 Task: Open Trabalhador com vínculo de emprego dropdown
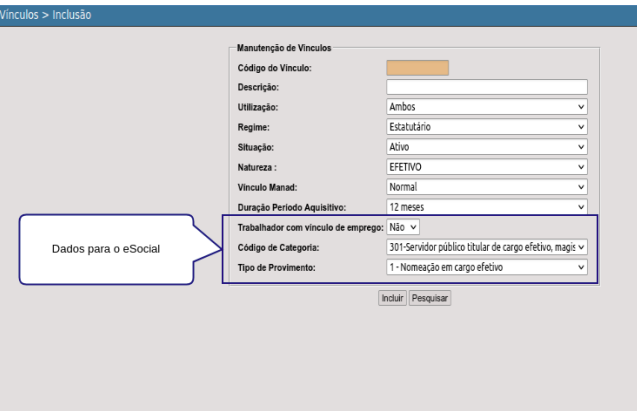click(x=403, y=227)
